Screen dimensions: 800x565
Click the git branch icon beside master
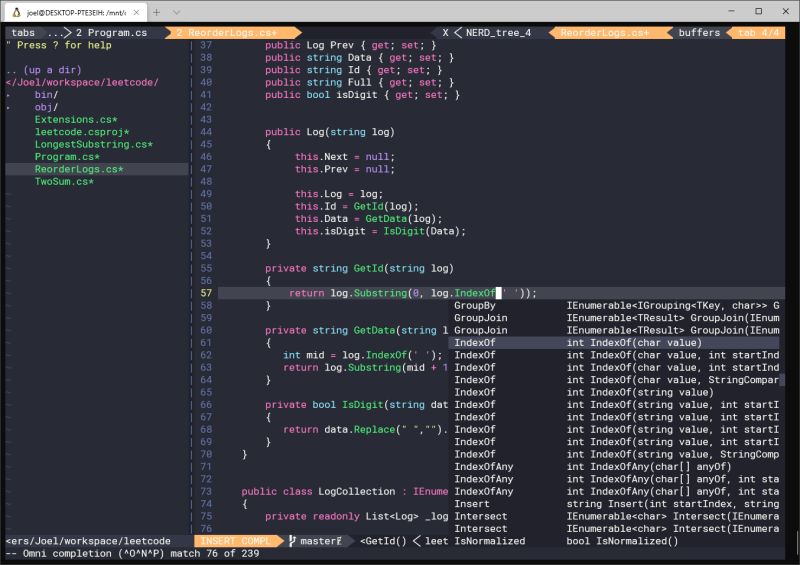(292, 541)
